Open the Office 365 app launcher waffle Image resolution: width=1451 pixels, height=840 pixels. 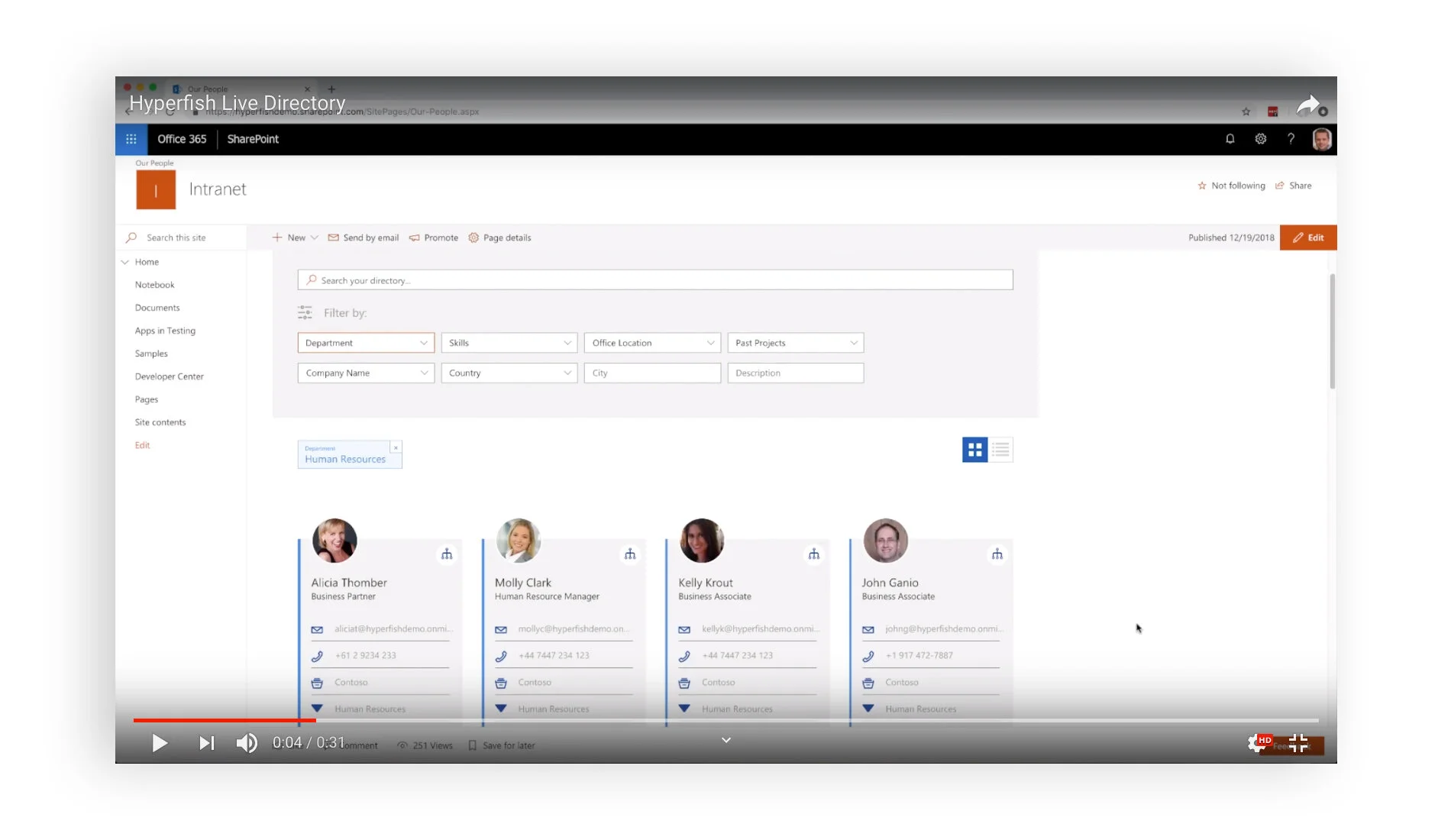click(x=131, y=139)
